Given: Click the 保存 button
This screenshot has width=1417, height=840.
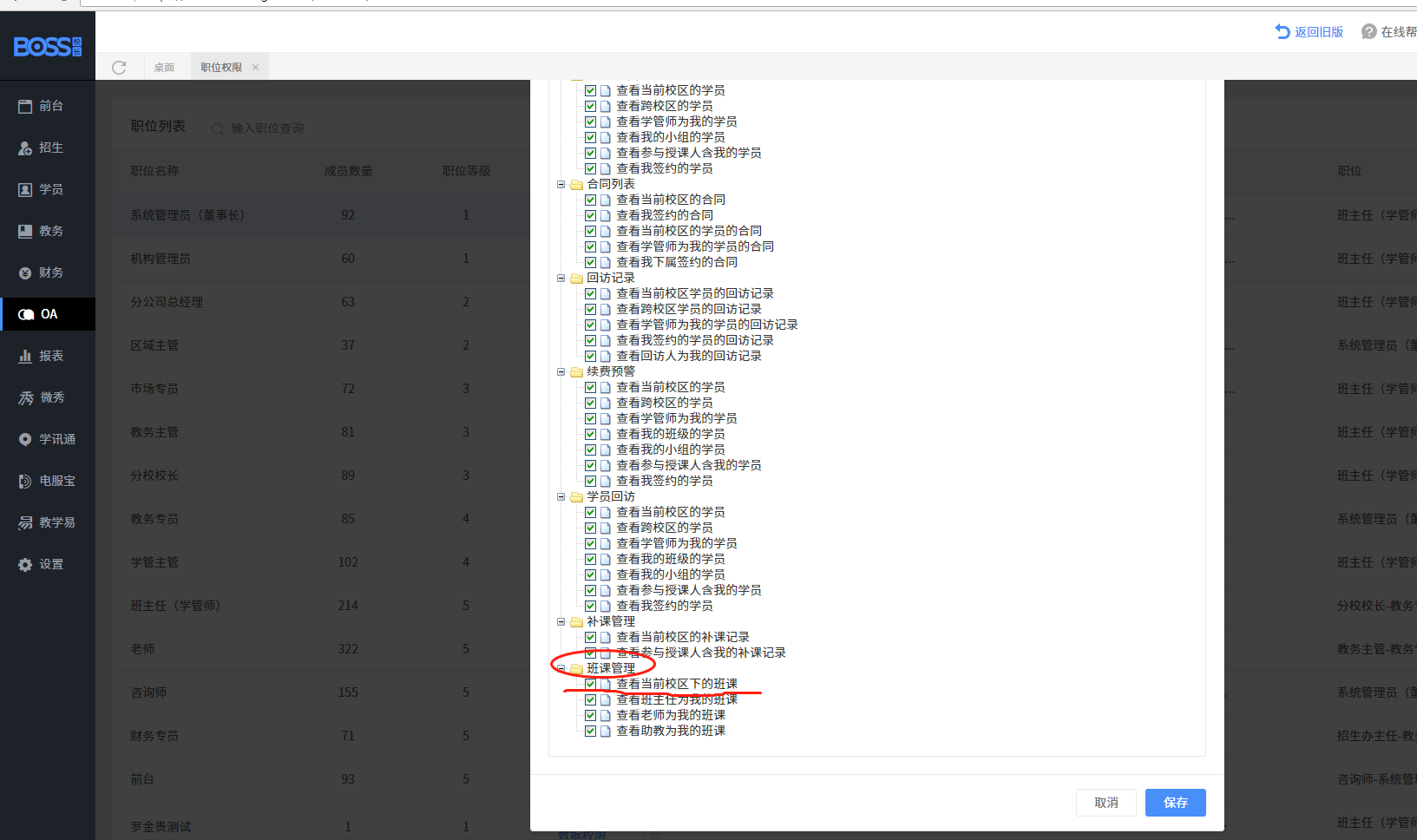Looking at the screenshot, I should 1175,803.
